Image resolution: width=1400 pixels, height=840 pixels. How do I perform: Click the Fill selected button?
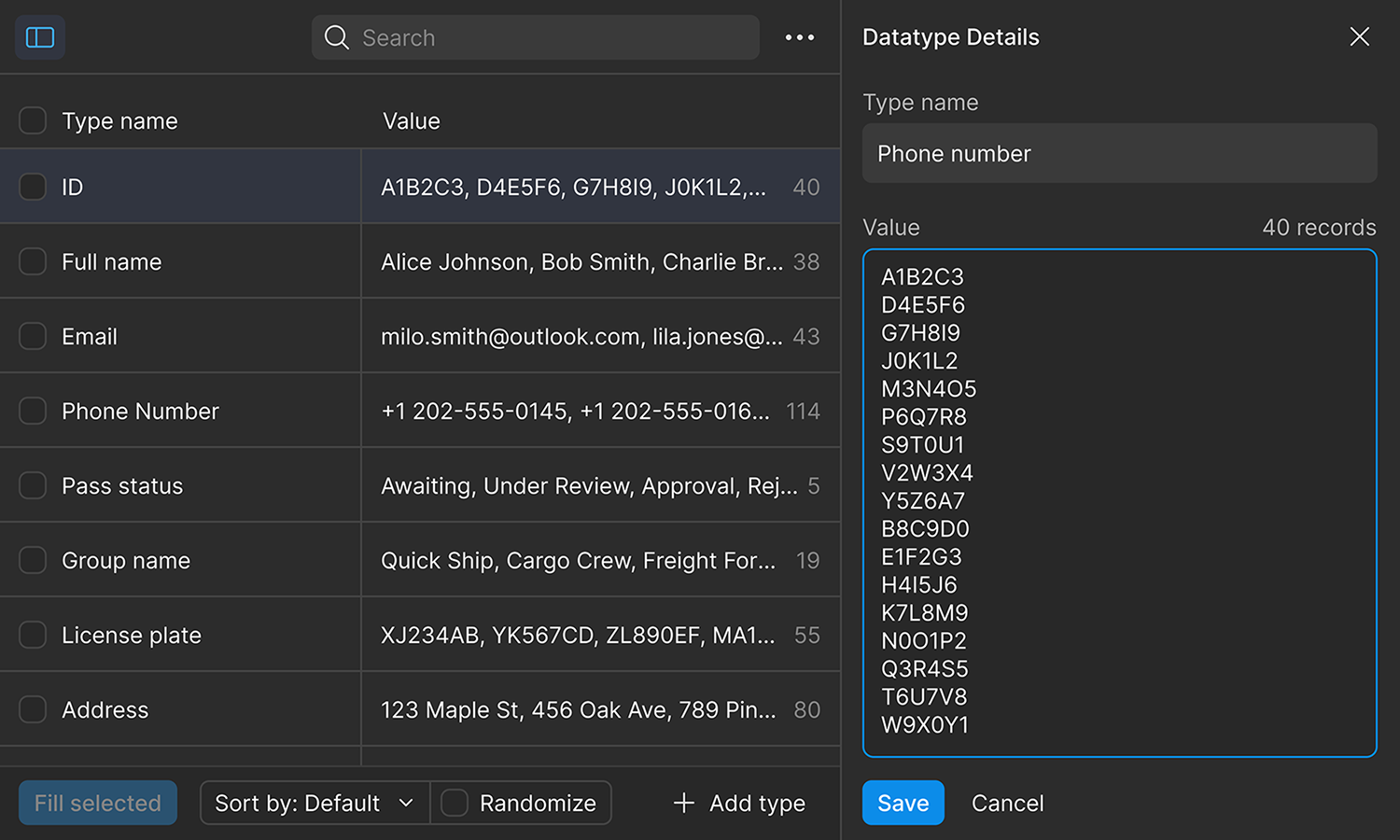[x=98, y=803]
